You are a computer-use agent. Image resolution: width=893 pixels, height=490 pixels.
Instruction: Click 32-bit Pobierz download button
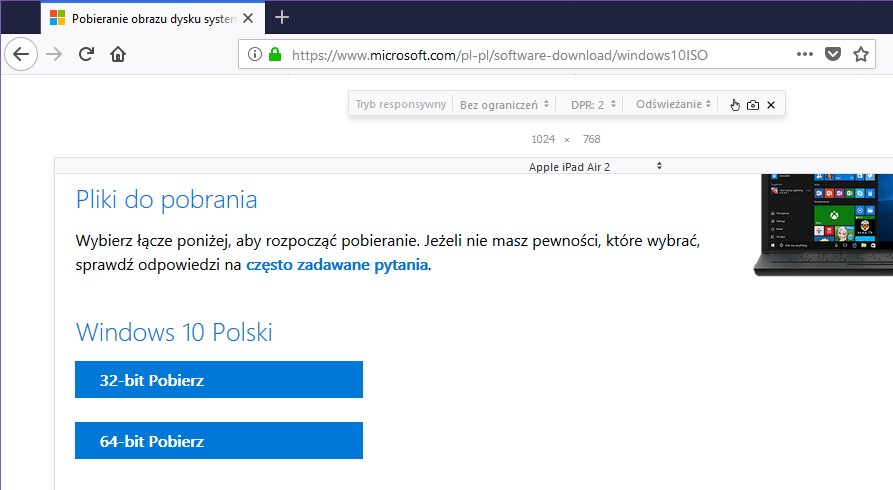(219, 379)
